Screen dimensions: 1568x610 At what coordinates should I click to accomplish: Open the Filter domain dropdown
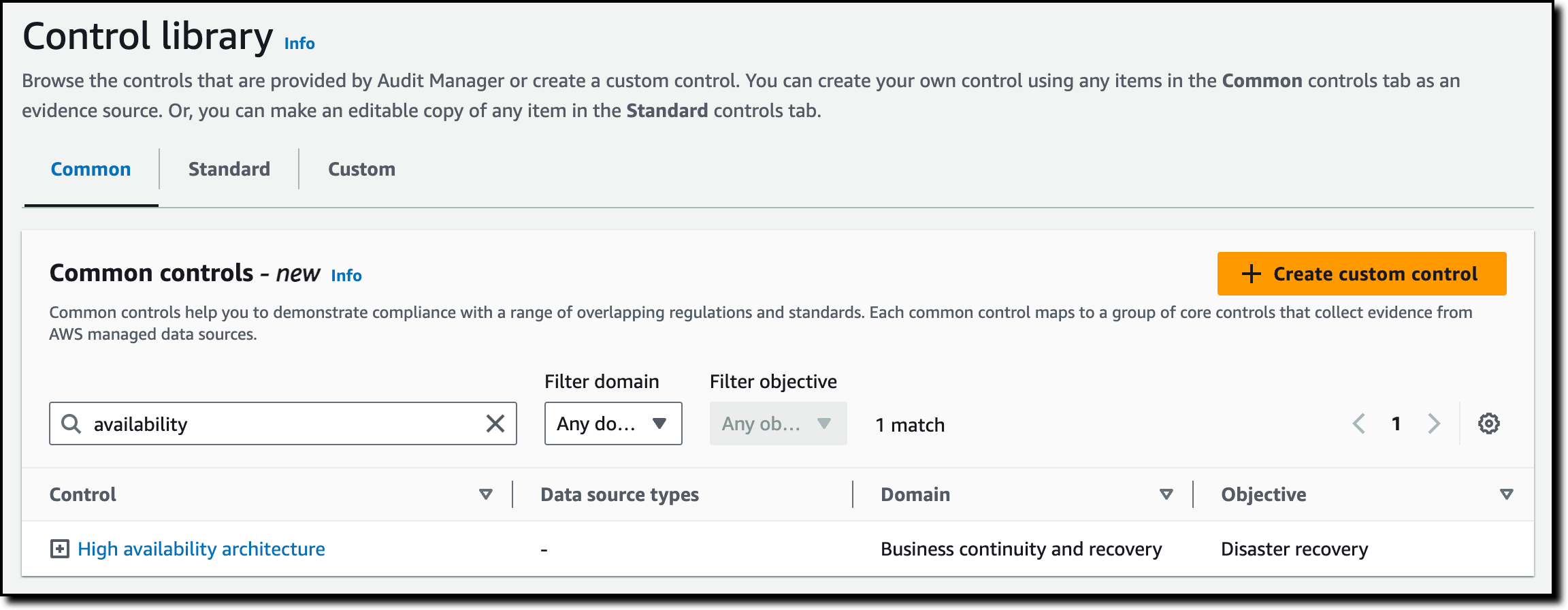[612, 423]
